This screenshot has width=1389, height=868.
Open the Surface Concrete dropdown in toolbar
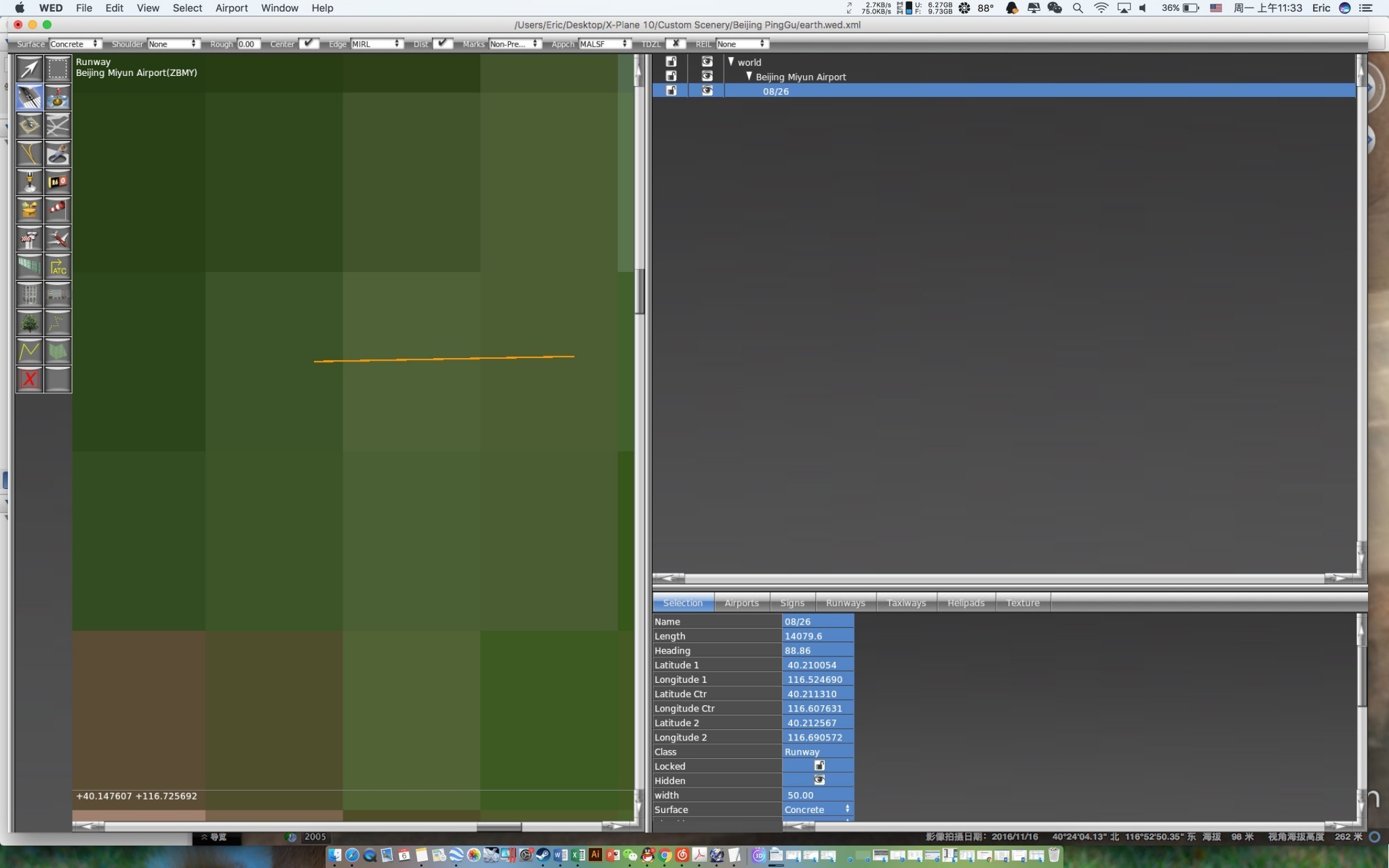pyautogui.click(x=75, y=43)
